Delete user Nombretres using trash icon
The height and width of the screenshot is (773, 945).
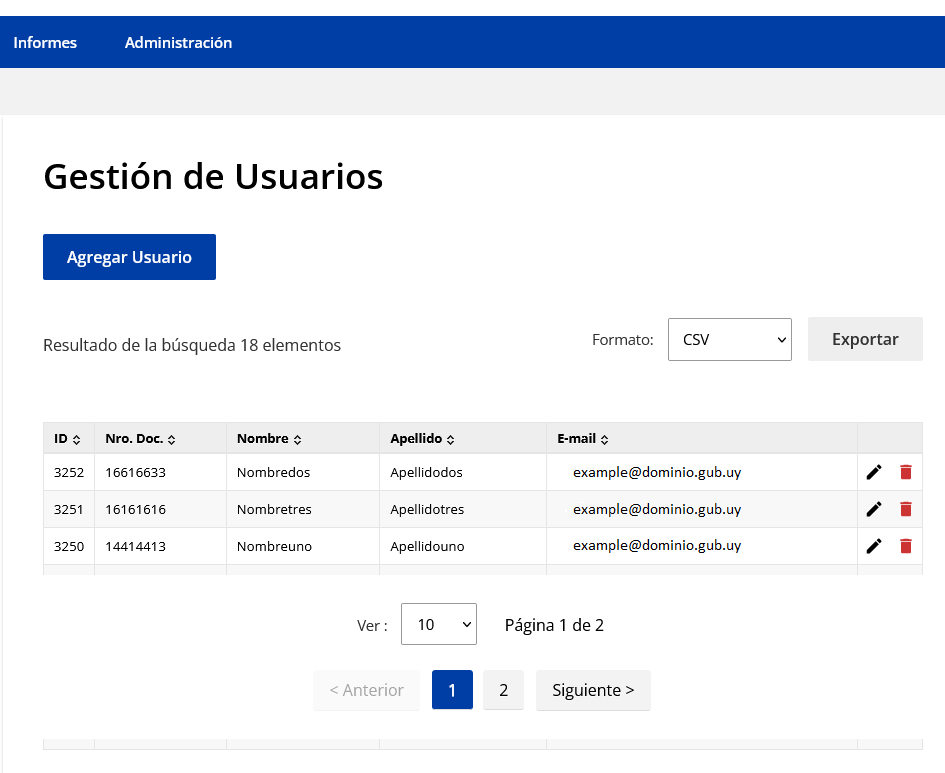tap(905, 509)
